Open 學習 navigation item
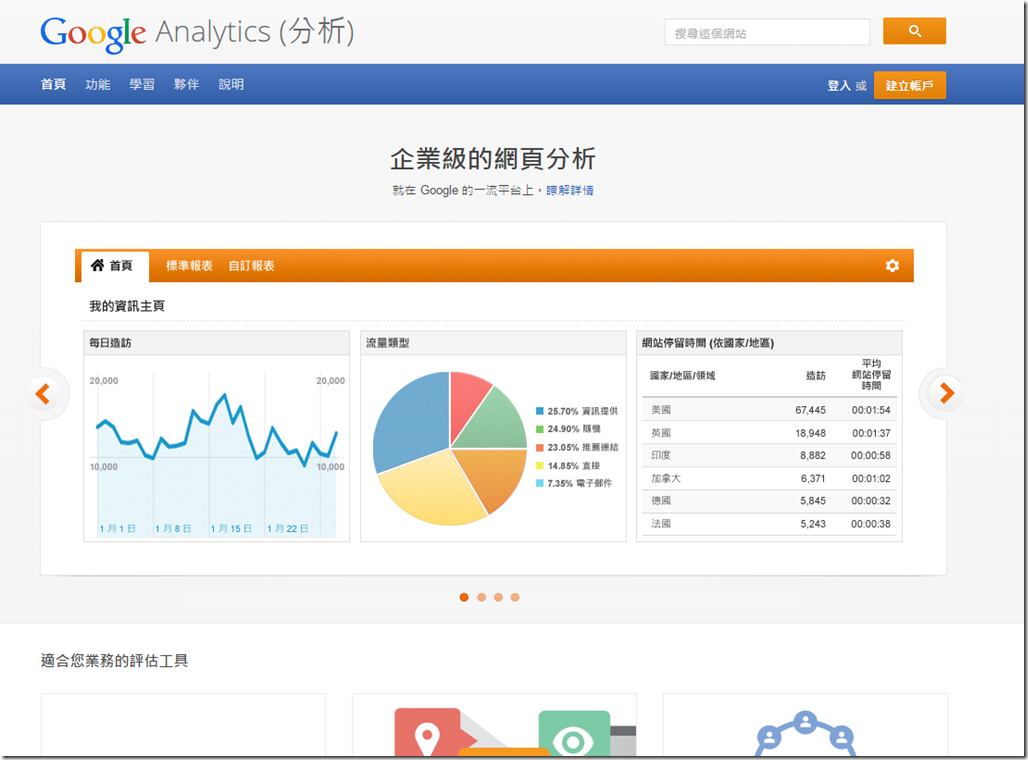The image size is (1028, 760). pos(142,84)
